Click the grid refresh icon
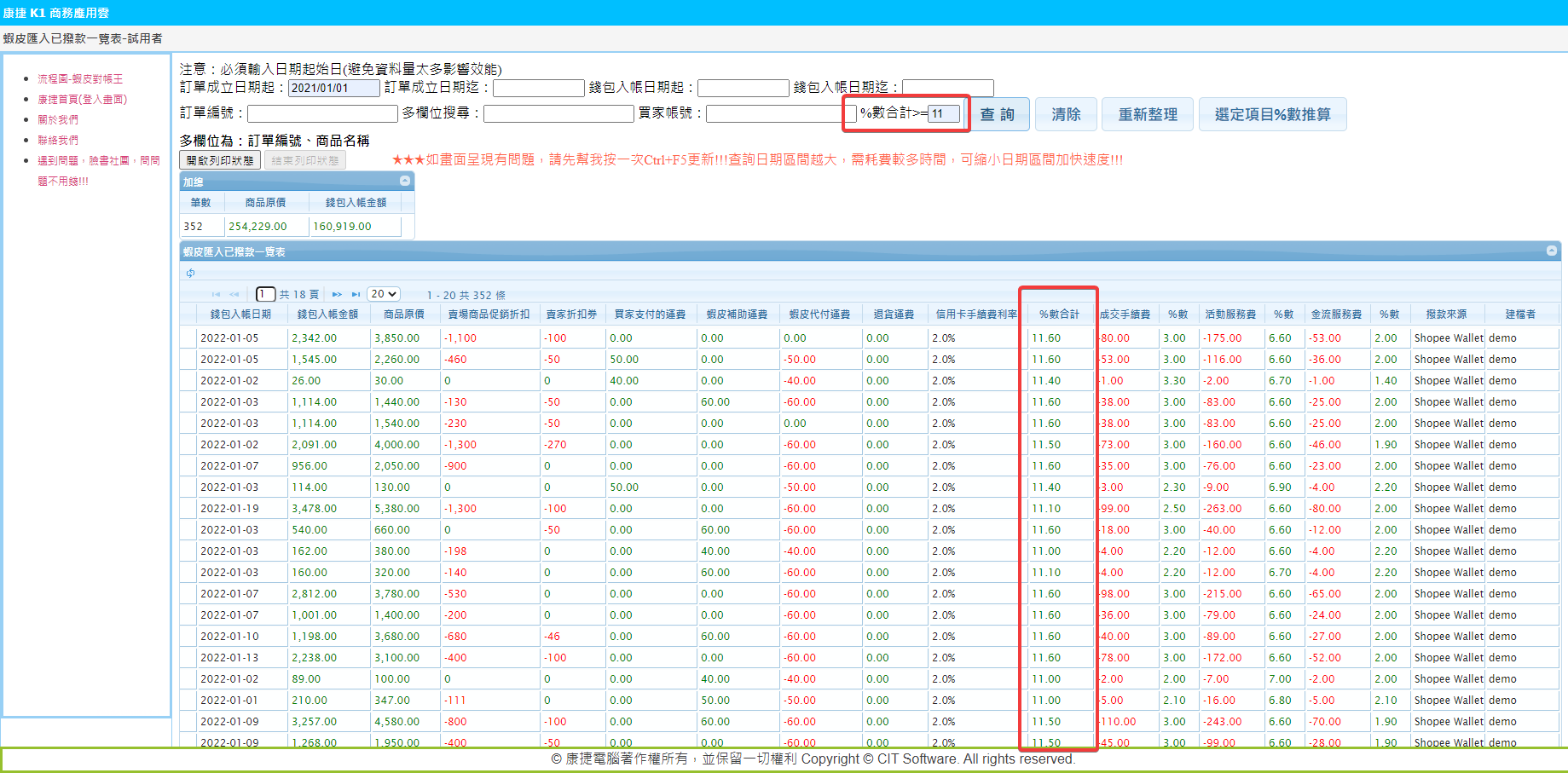Viewport: 1568px width, 773px height. (x=191, y=273)
